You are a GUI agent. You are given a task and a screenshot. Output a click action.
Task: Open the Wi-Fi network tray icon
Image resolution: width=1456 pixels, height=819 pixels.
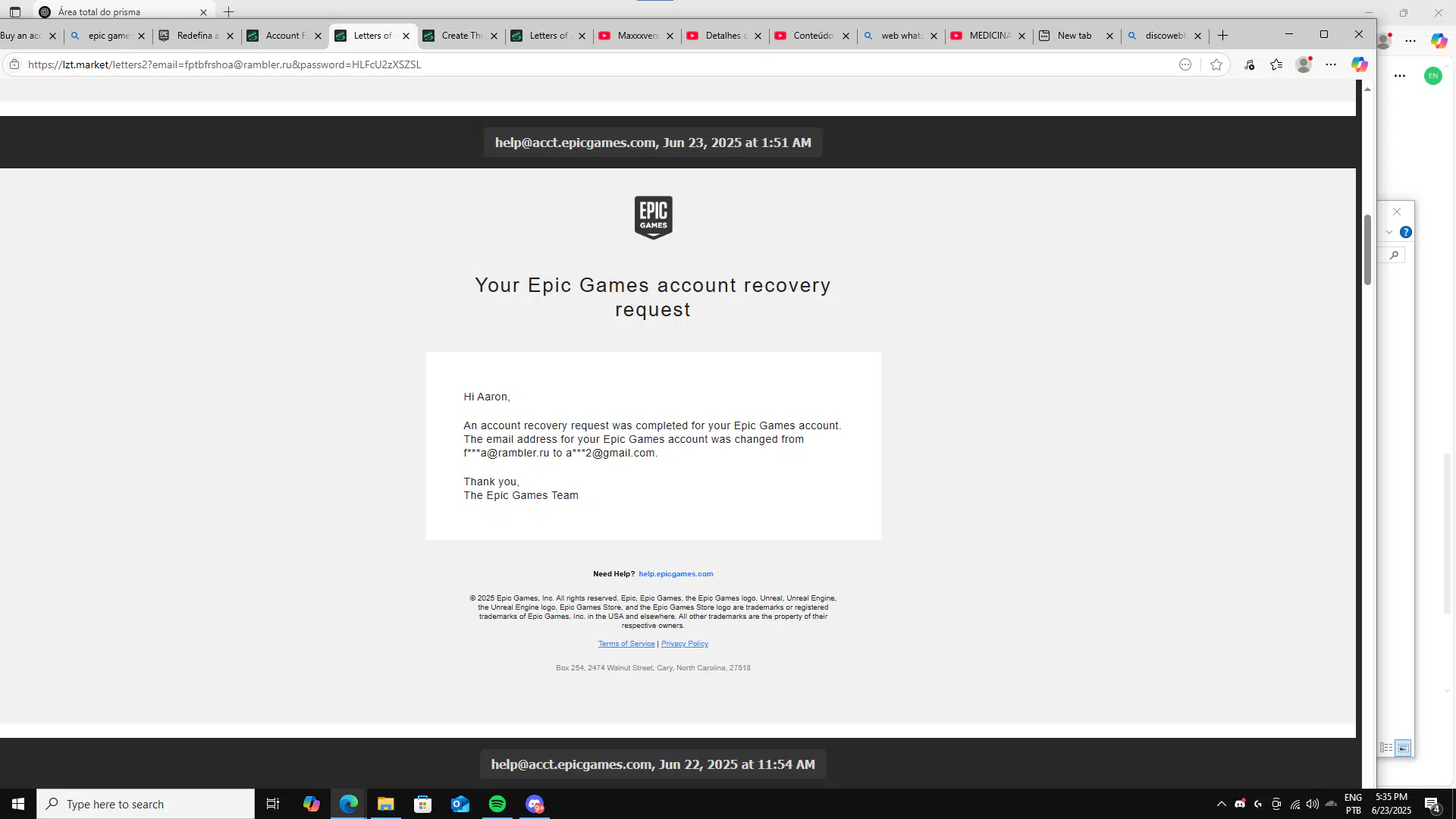[1295, 804]
